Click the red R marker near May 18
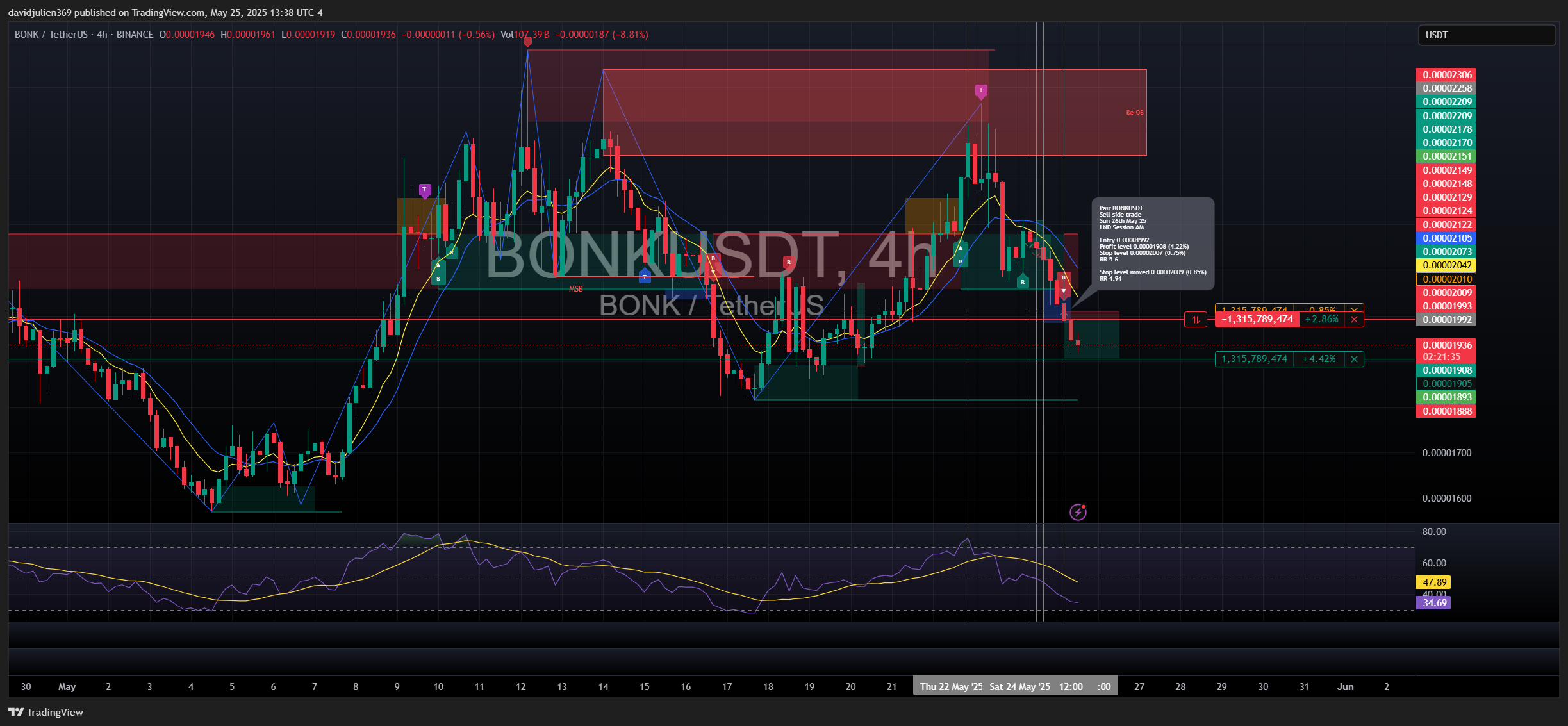Screen dimensions: 1568x726 coord(789,262)
